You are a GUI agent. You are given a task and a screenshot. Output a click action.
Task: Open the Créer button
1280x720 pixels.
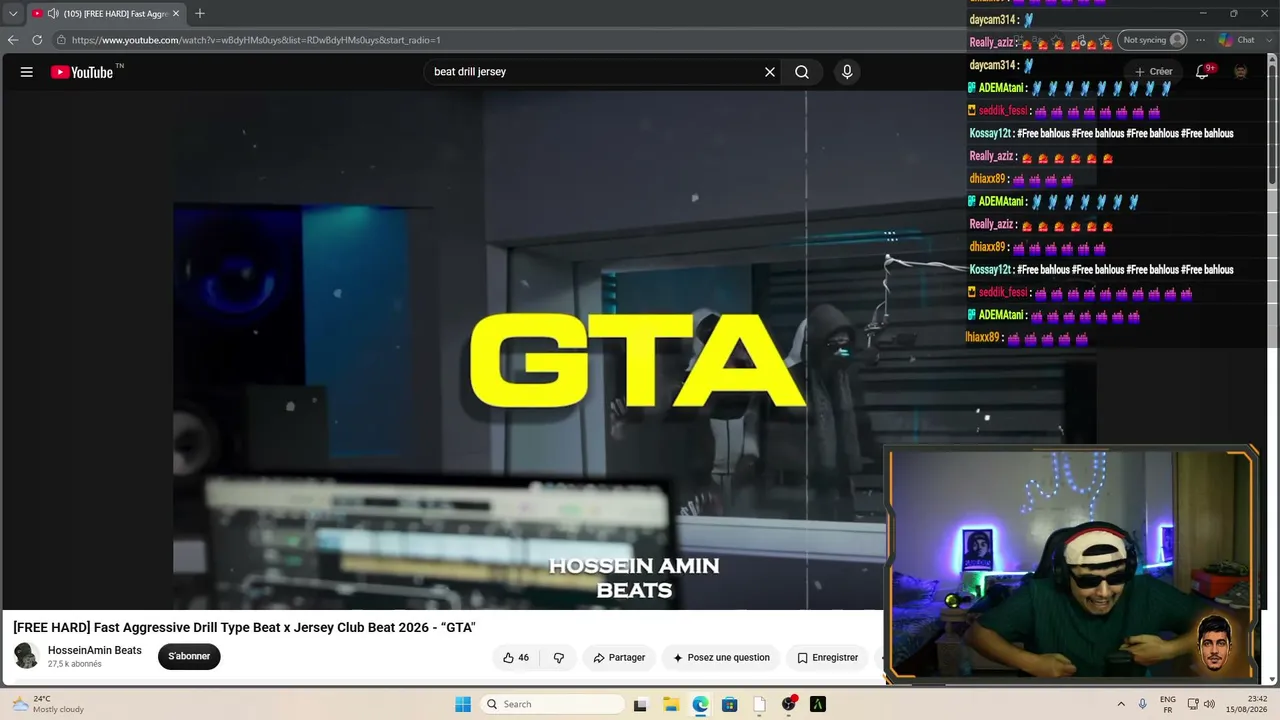point(1154,72)
